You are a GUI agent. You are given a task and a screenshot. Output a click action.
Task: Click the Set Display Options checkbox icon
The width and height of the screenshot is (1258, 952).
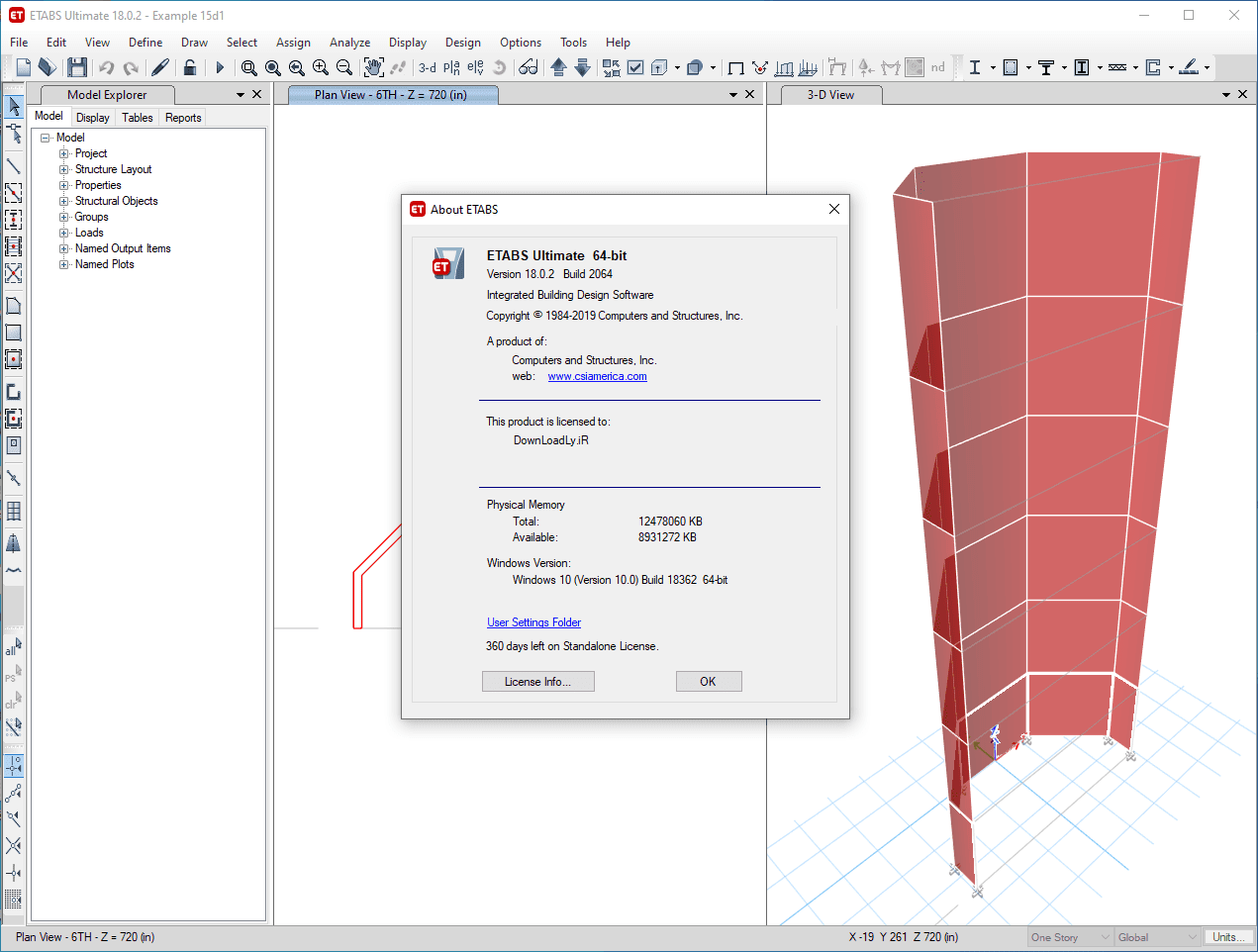[635, 67]
